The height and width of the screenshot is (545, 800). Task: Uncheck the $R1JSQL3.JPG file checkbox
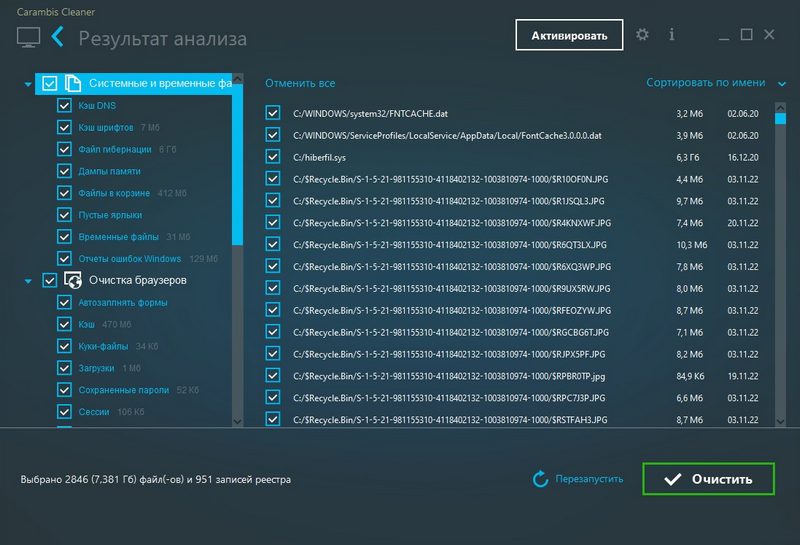click(x=273, y=201)
